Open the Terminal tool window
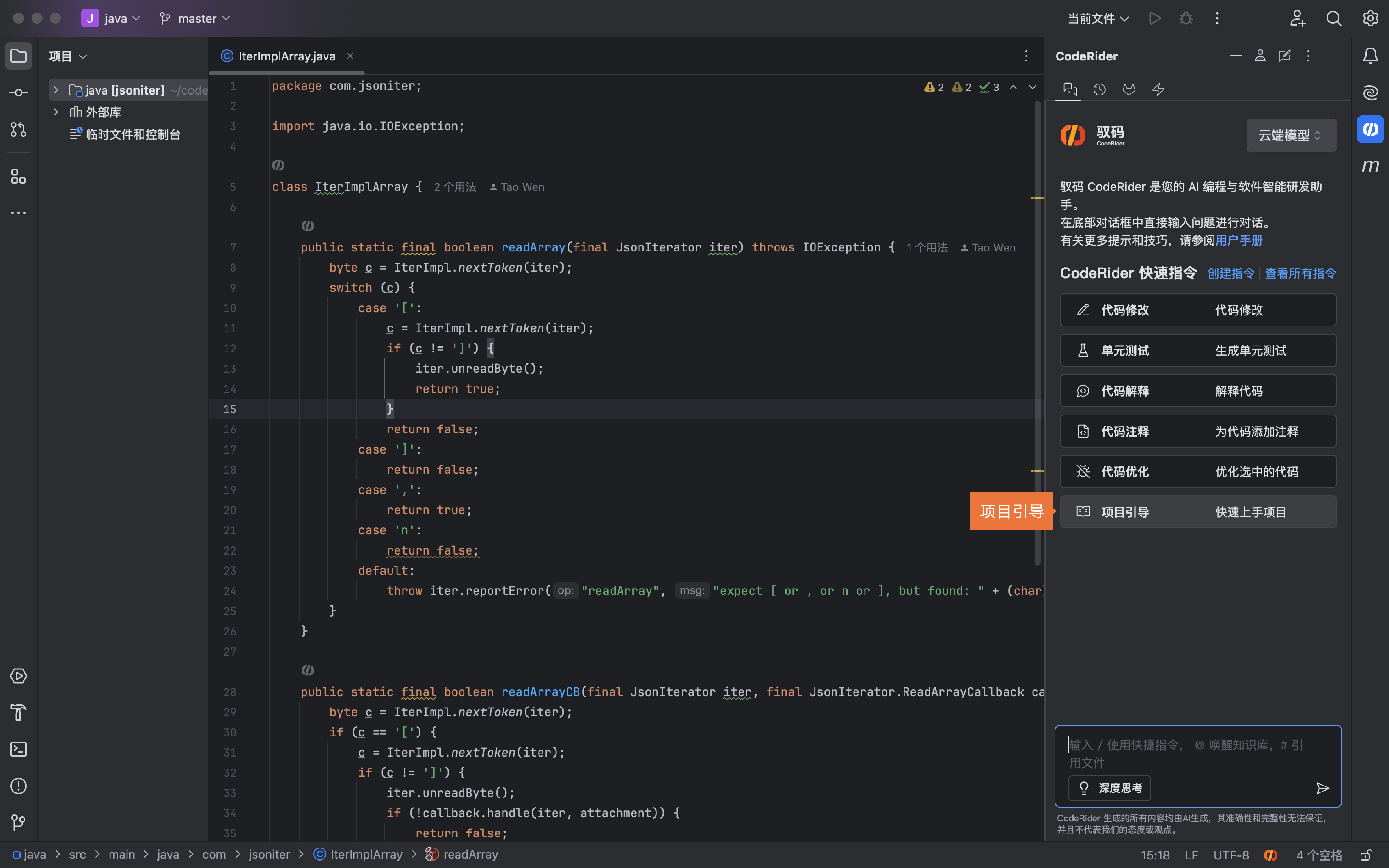This screenshot has width=1389, height=868. pyautogui.click(x=18, y=749)
